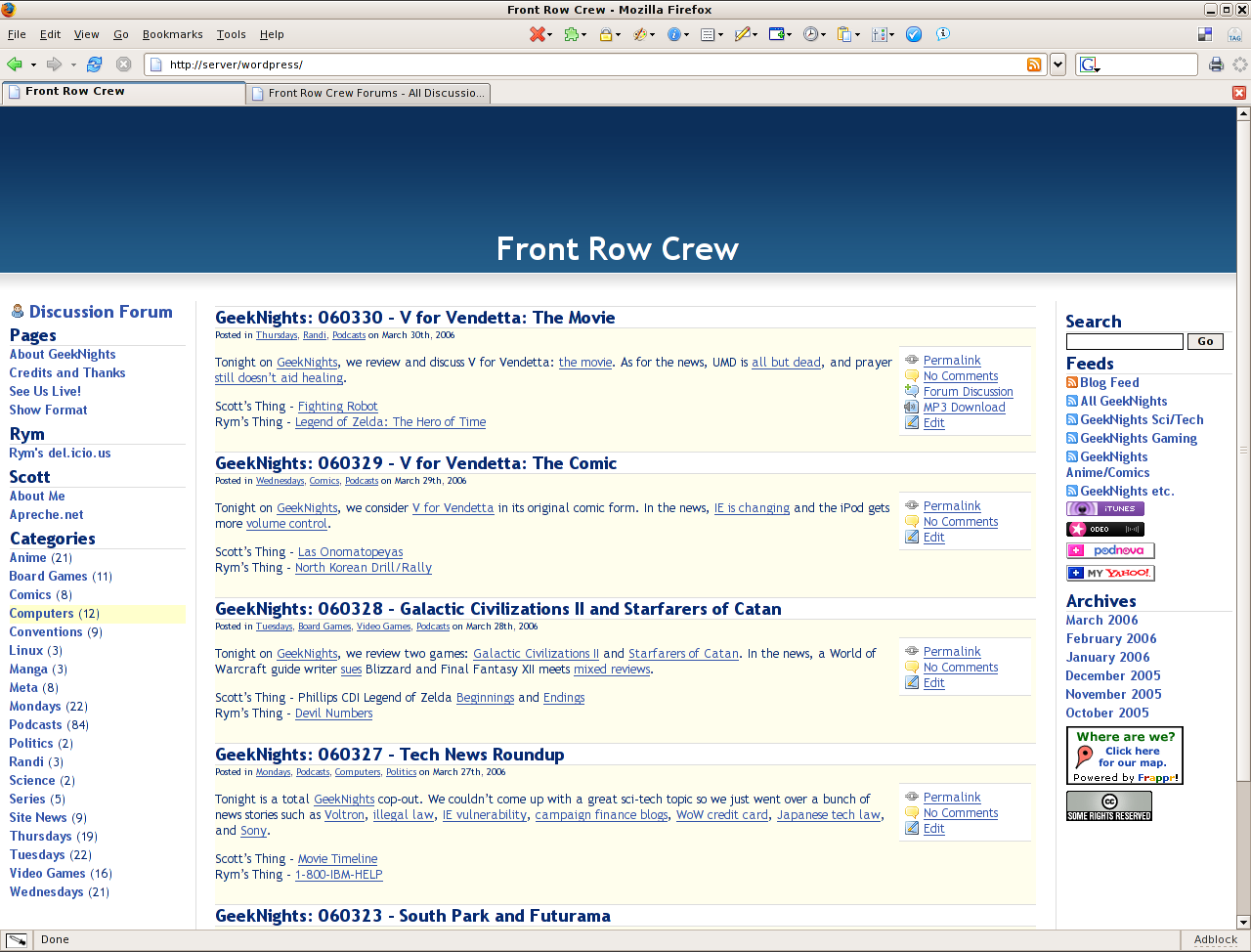The image size is (1251, 952).
Task: Open the clock toolbar dropdown menu
Action: click(814, 34)
